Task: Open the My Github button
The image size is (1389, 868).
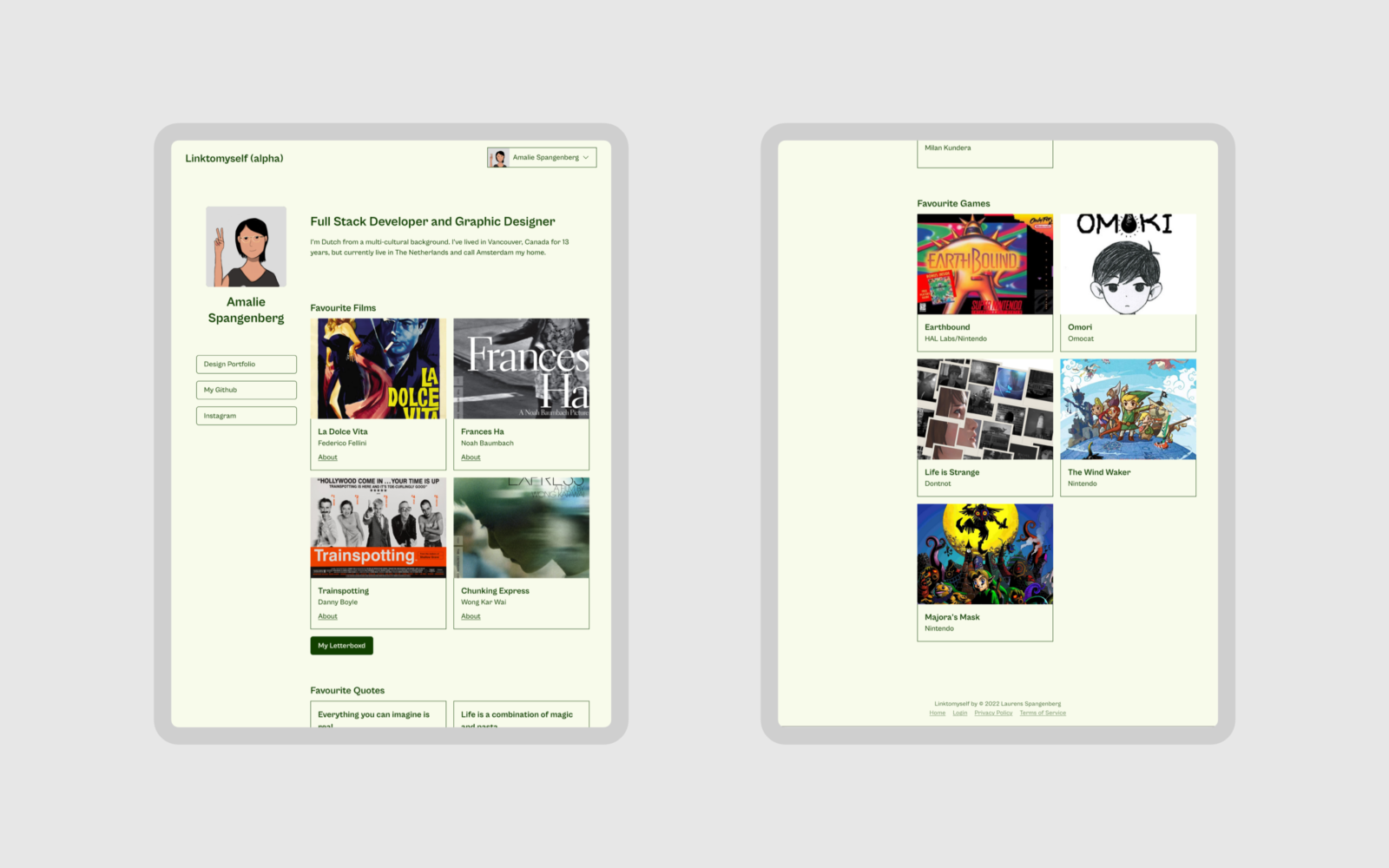Action: point(246,391)
